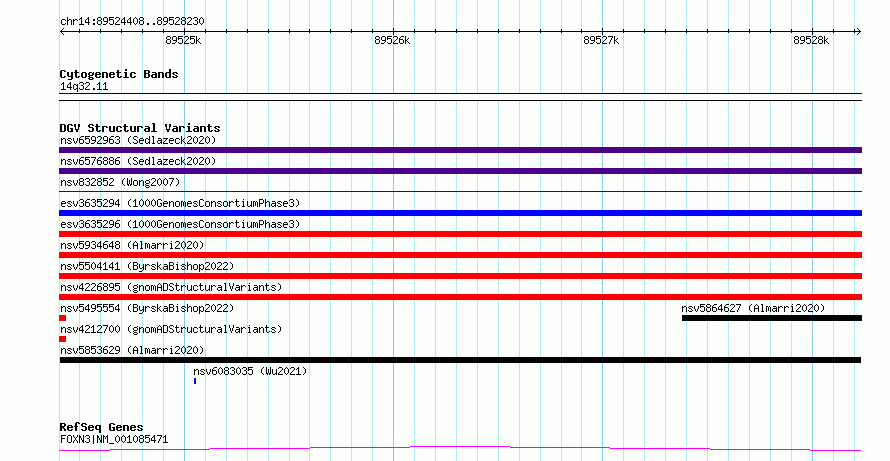Click the FOXN3|NM_001085471 gene label

pos(114,439)
